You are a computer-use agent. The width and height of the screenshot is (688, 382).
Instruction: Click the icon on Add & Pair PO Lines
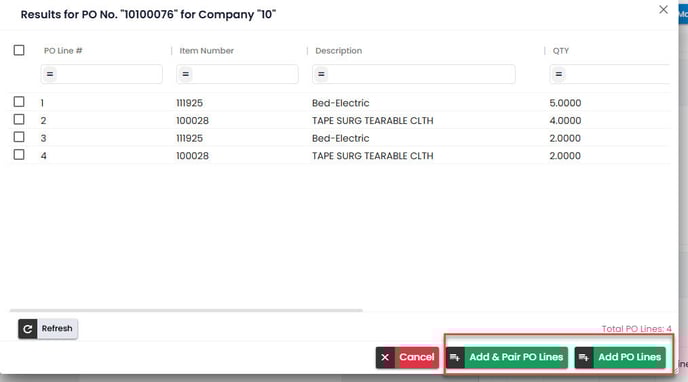pyautogui.click(x=455, y=357)
